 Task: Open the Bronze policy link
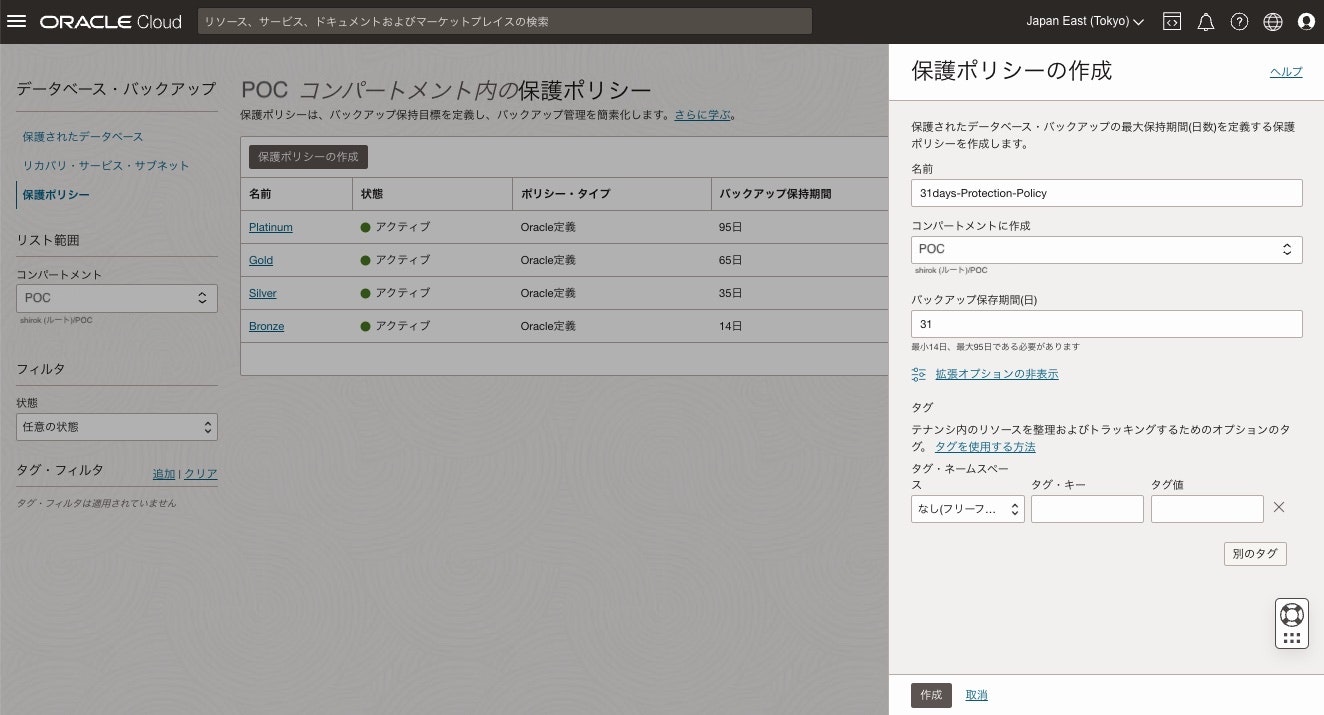[267, 326]
